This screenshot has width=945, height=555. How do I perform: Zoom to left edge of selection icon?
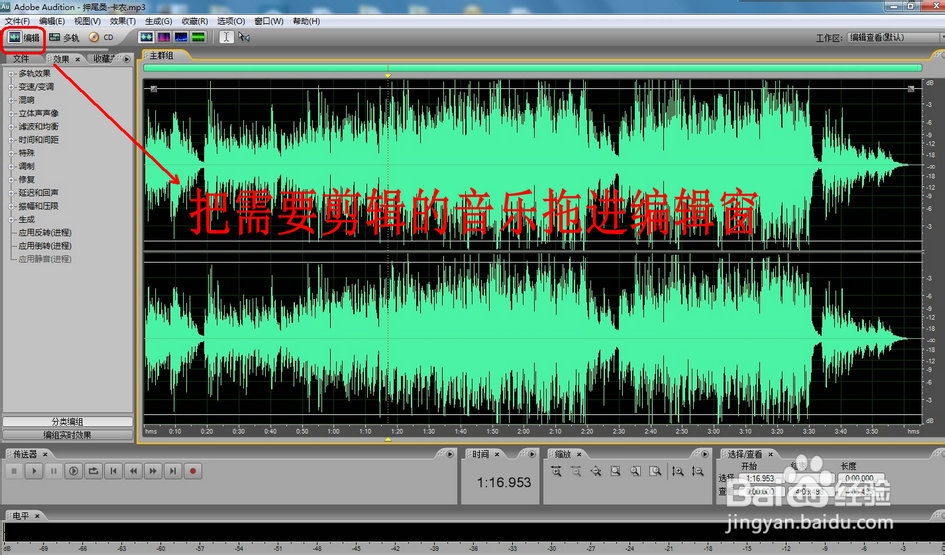[x=635, y=471]
